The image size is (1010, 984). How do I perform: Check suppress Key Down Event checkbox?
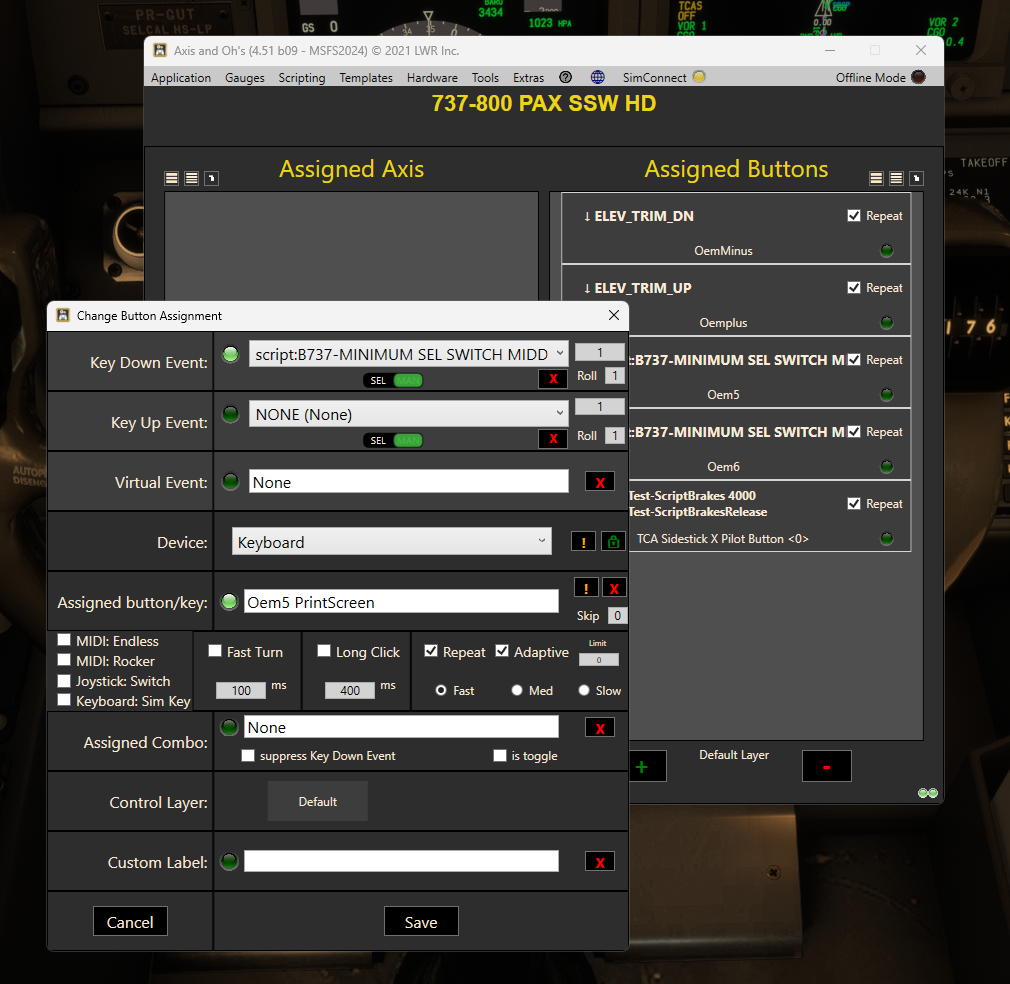tap(248, 755)
